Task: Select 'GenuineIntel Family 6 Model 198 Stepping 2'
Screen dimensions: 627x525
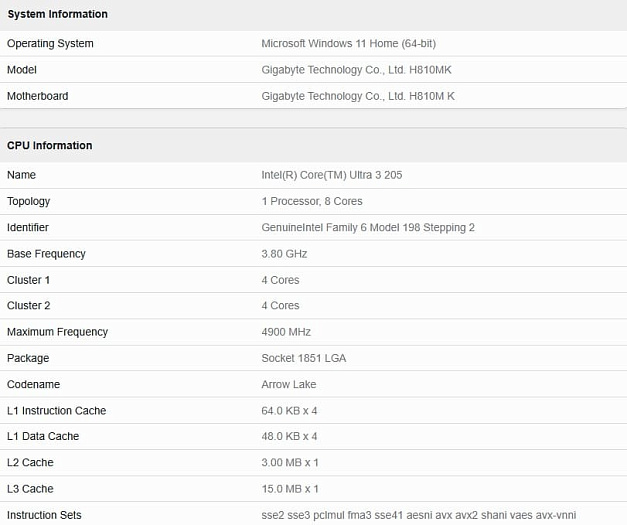Action: pyautogui.click(x=368, y=228)
